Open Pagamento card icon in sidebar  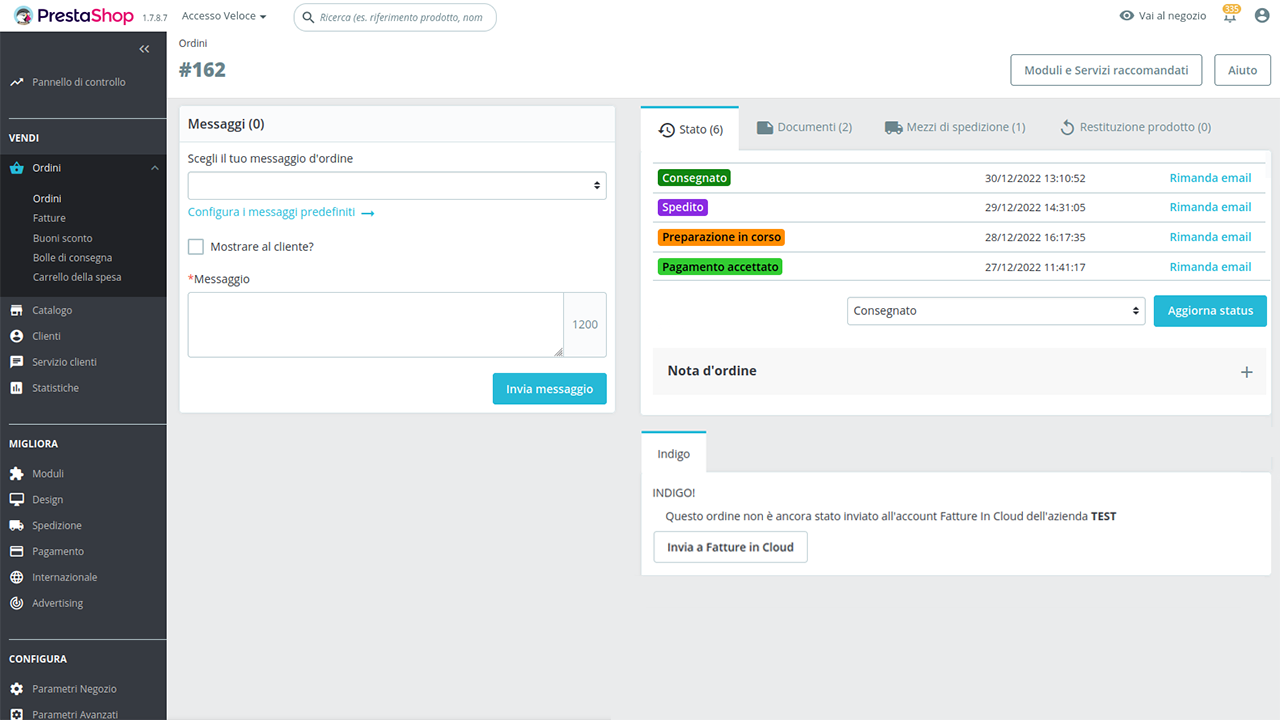coord(16,552)
